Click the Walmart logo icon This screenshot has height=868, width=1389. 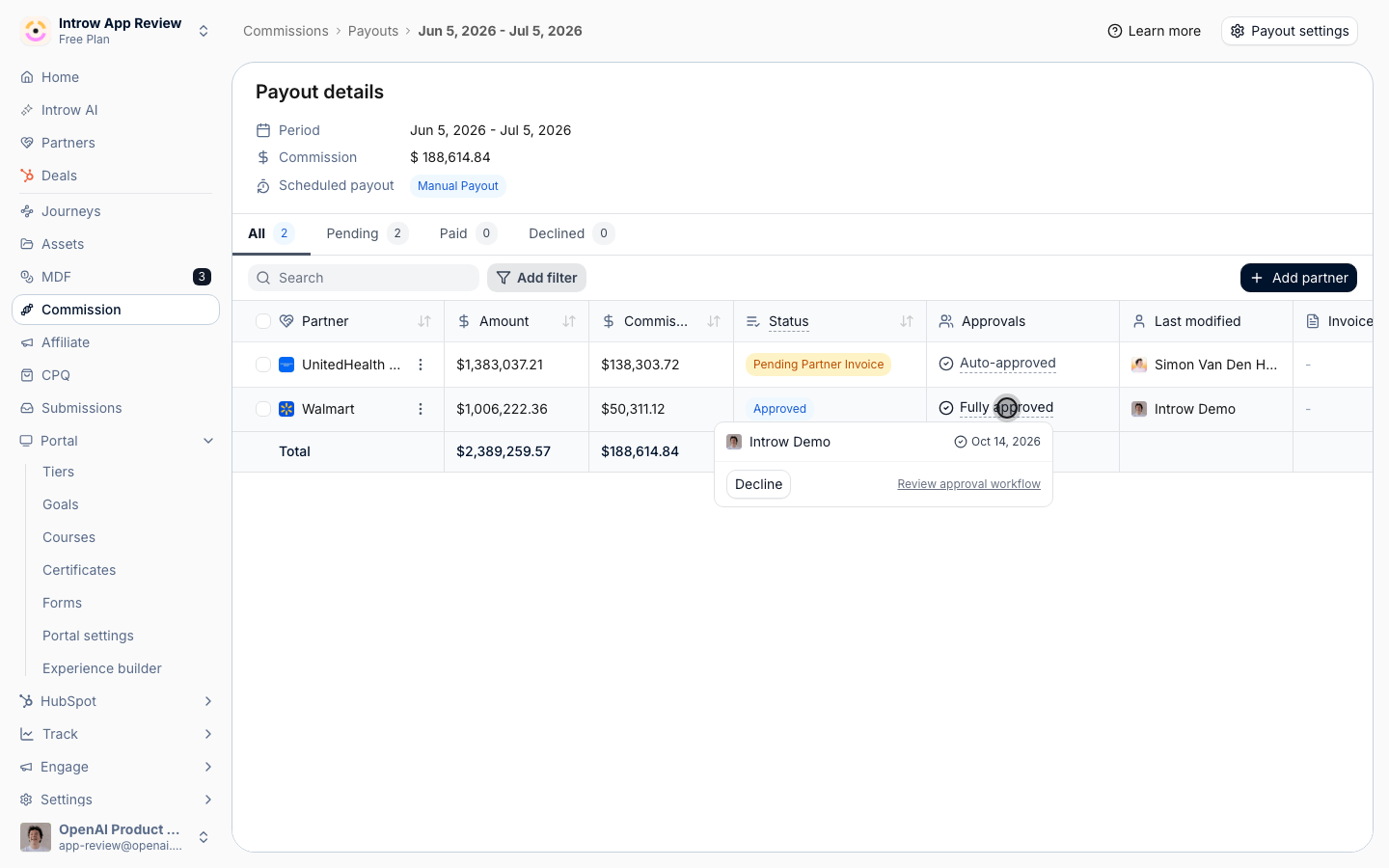[x=286, y=409]
